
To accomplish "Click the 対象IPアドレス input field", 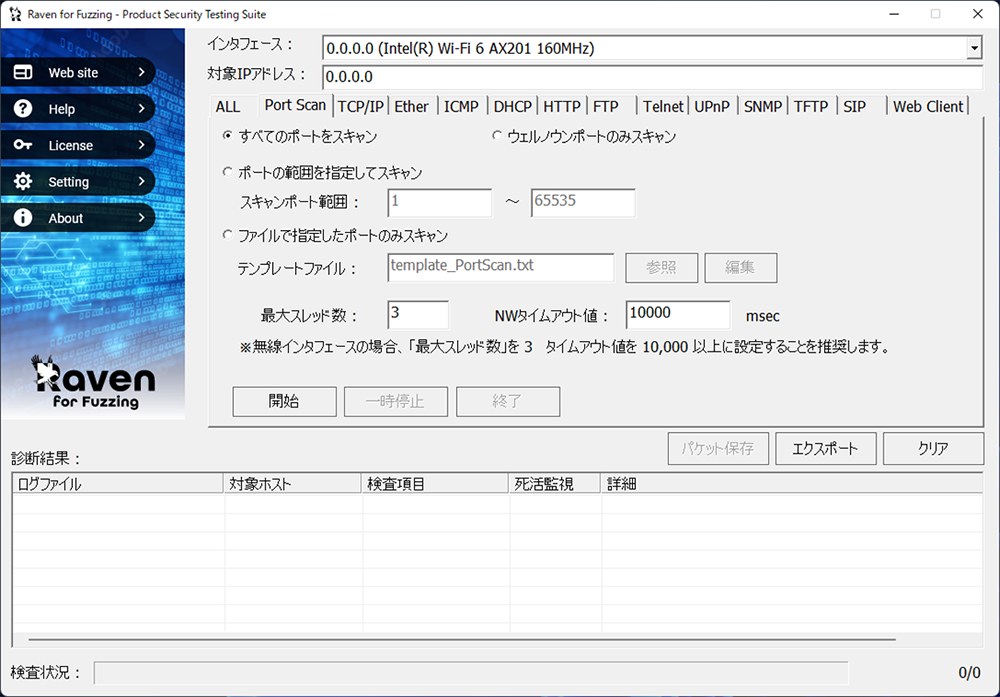I will (652, 77).
